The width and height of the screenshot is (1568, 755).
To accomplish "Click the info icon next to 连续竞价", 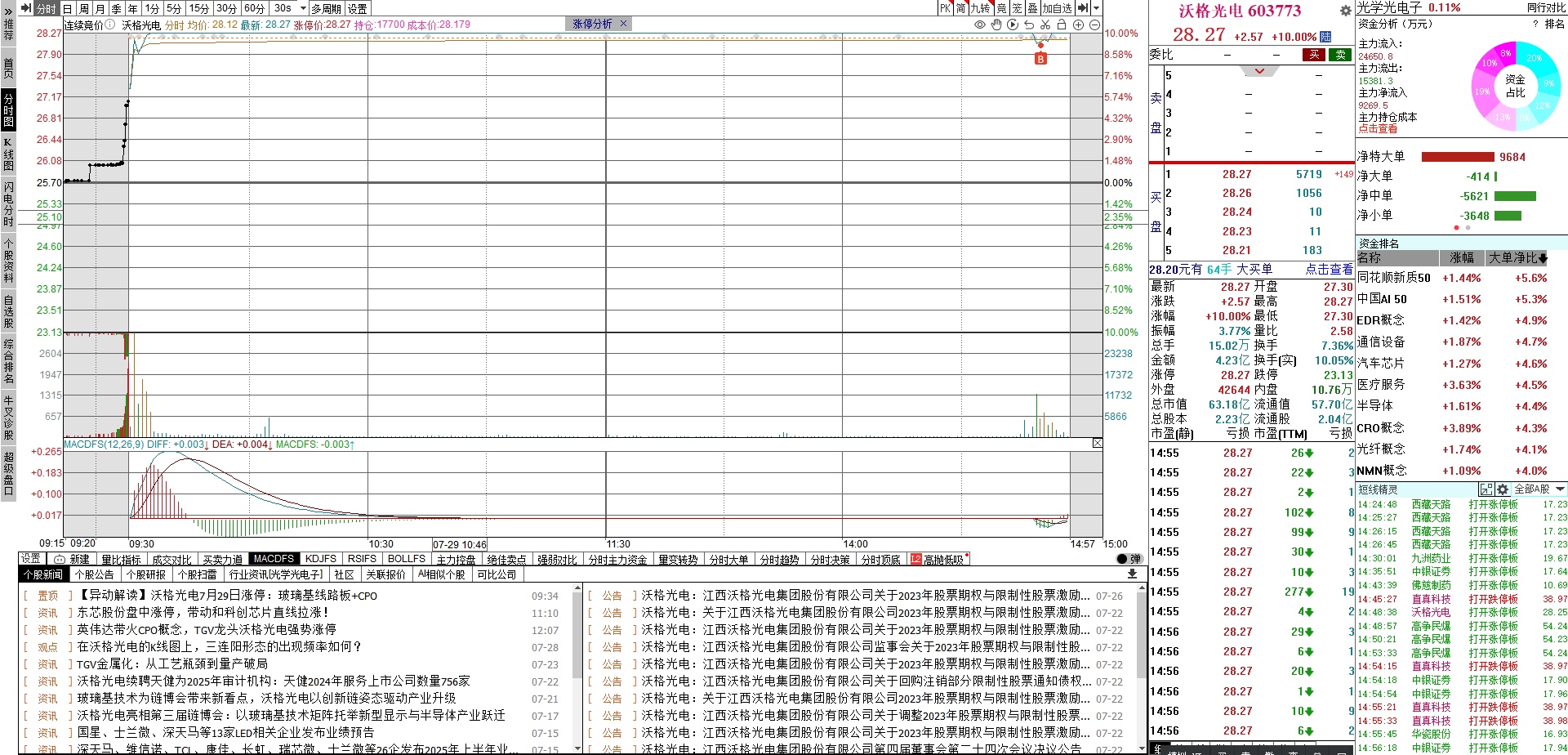I will (110, 25).
